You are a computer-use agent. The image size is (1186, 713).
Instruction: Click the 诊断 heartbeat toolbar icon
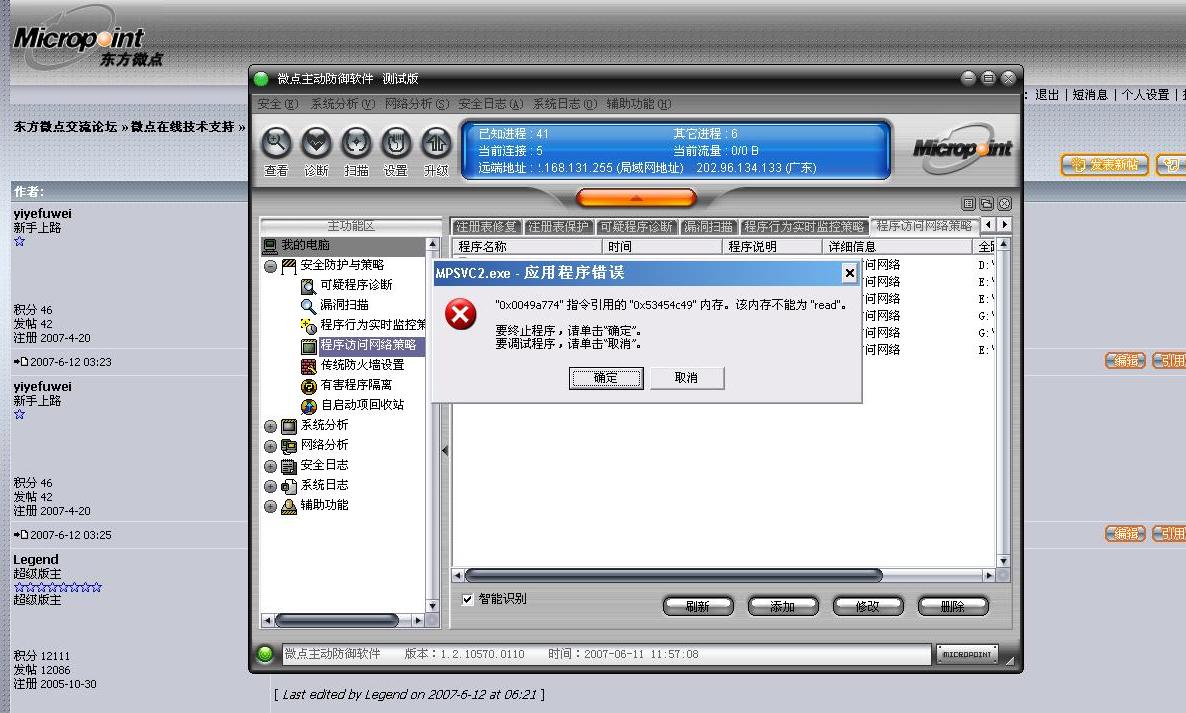(316, 144)
